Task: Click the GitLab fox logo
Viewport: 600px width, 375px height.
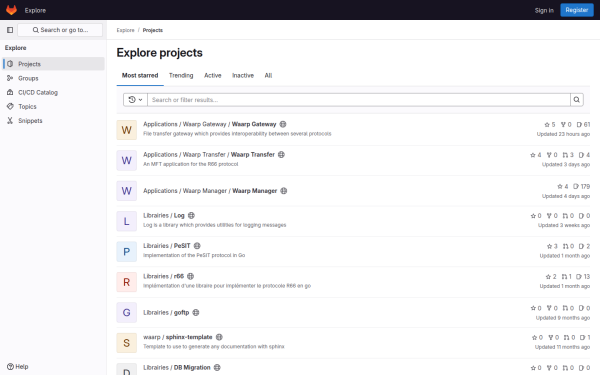Action: pyautogui.click(x=11, y=10)
